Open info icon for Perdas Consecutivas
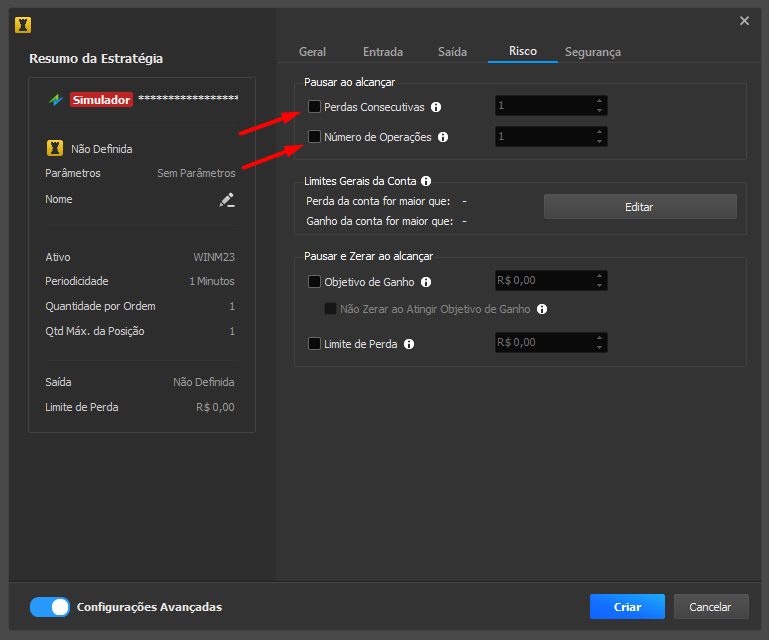The width and height of the screenshot is (769, 640). pos(436,107)
